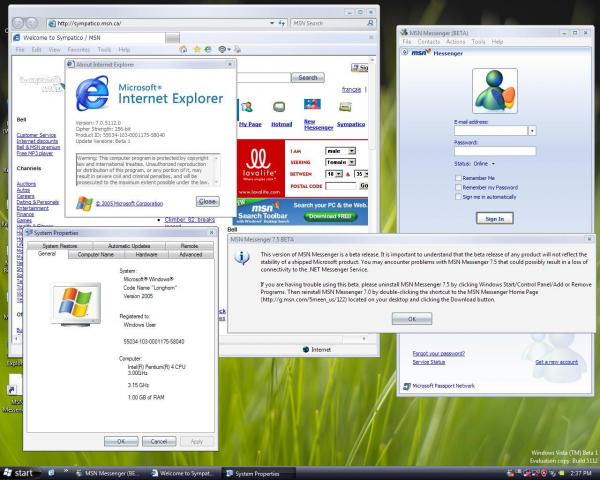600x480 pixels.
Task: Open the Favorites star icon in IE
Action: coord(197,49)
